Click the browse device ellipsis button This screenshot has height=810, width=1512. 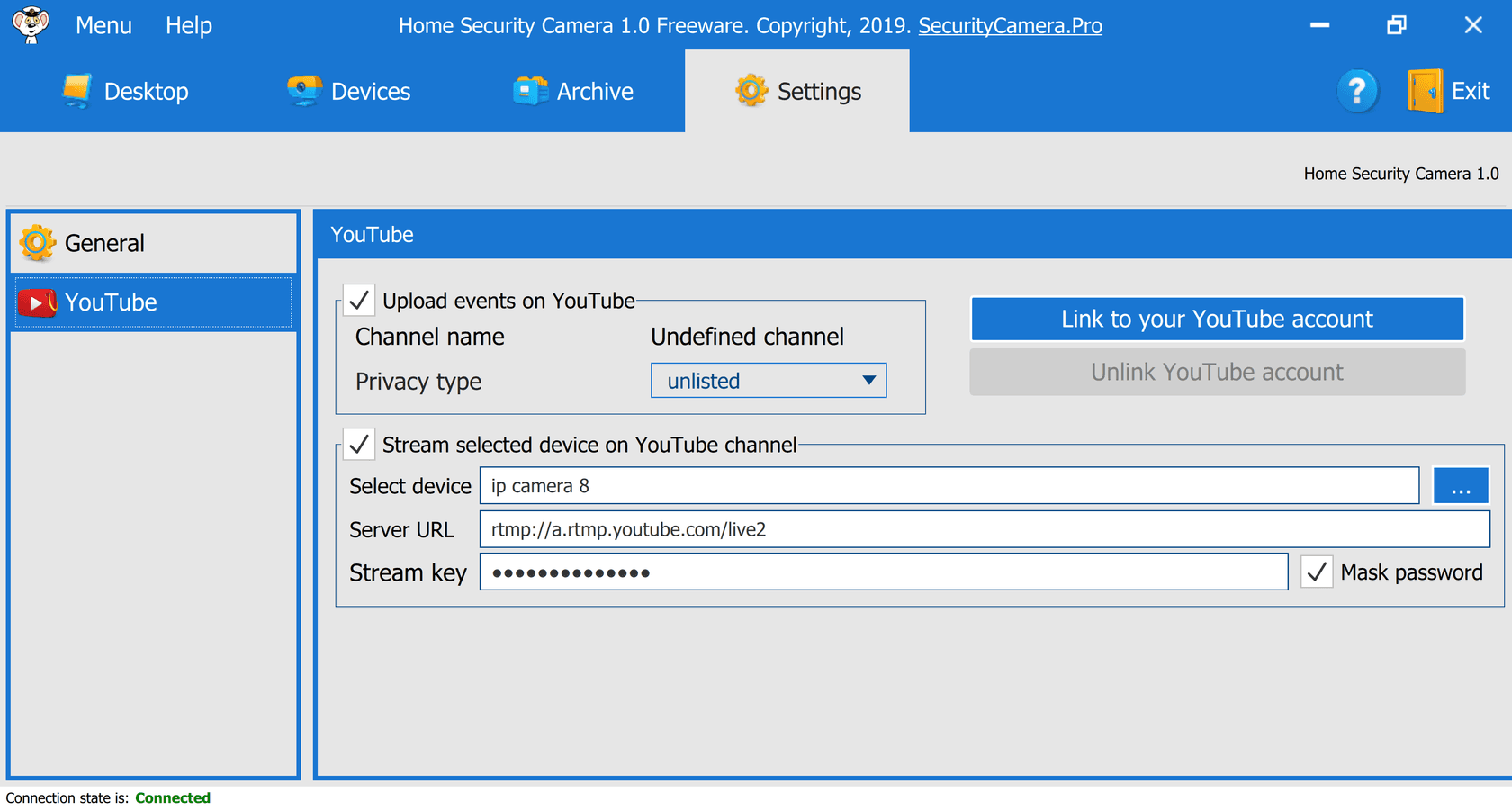1460,486
